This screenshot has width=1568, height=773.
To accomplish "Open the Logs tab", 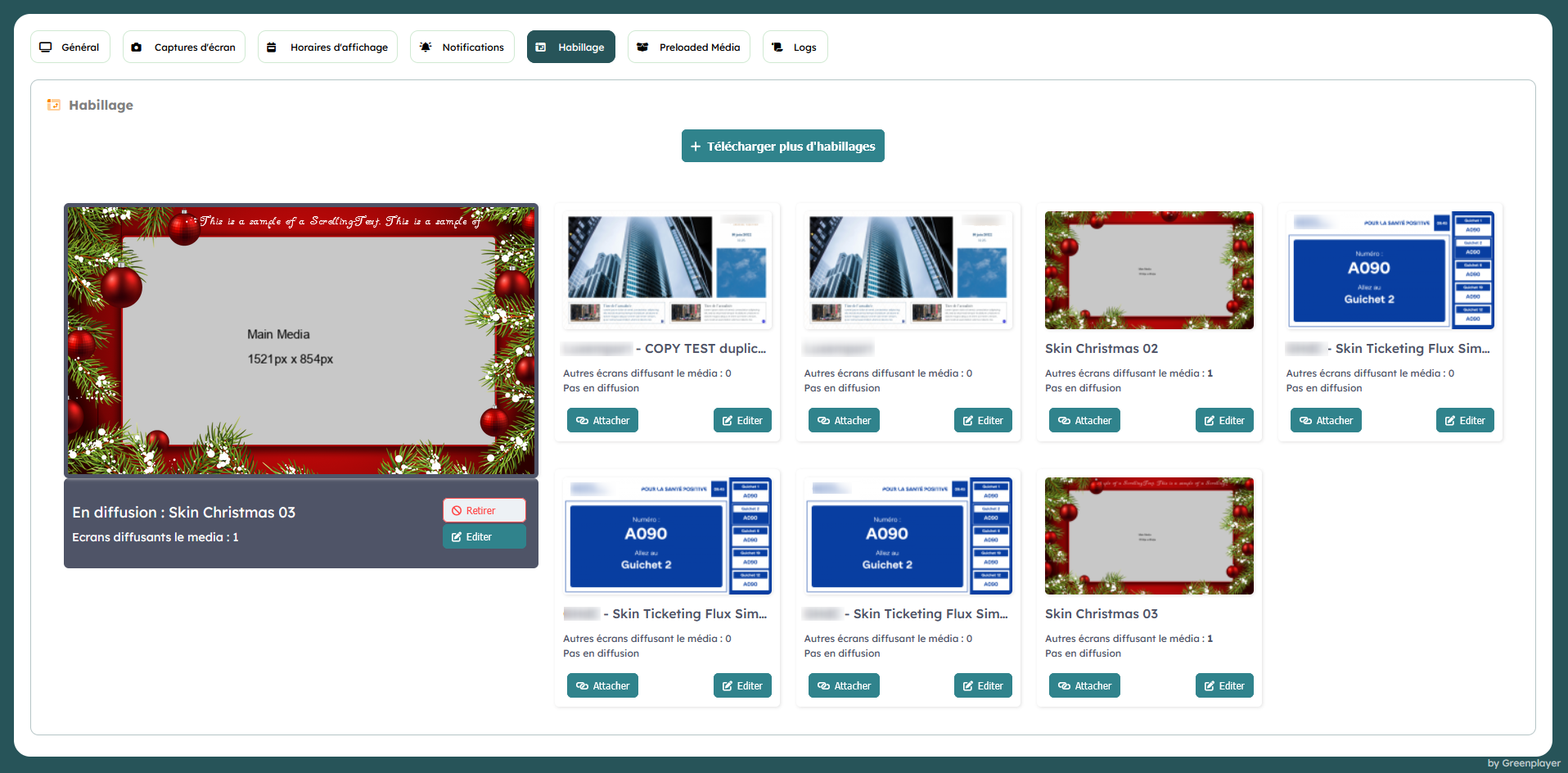I will (795, 47).
